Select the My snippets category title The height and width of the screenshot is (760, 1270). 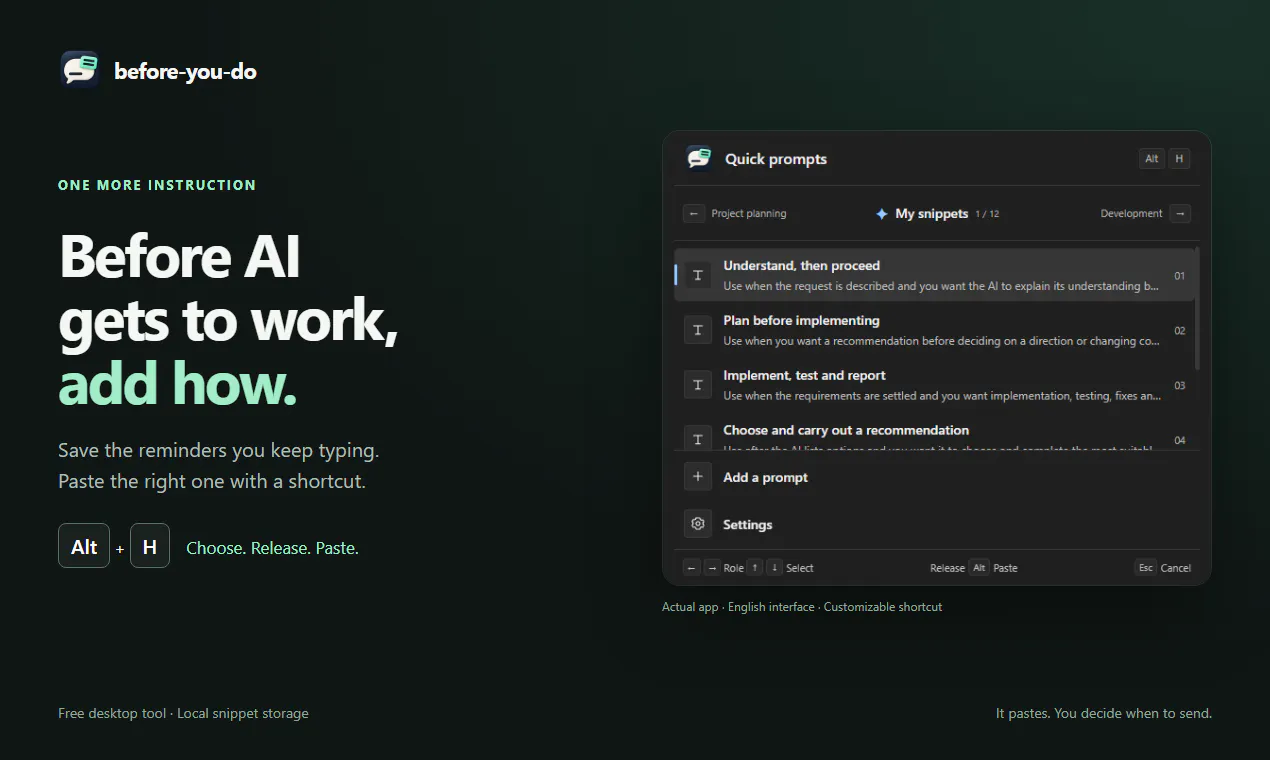pyautogui.click(x=932, y=213)
